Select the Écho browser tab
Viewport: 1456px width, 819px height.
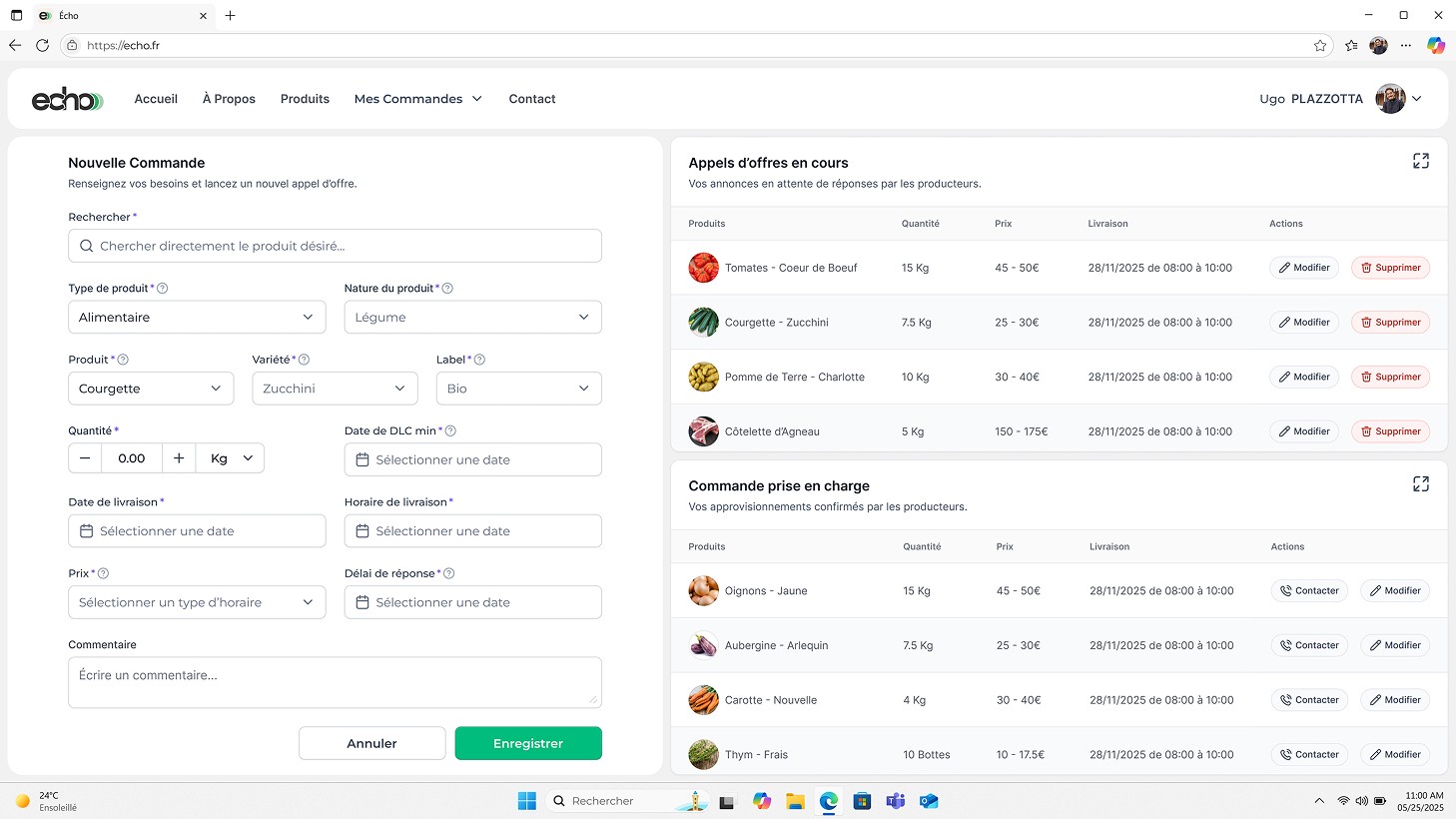(122, 15)
